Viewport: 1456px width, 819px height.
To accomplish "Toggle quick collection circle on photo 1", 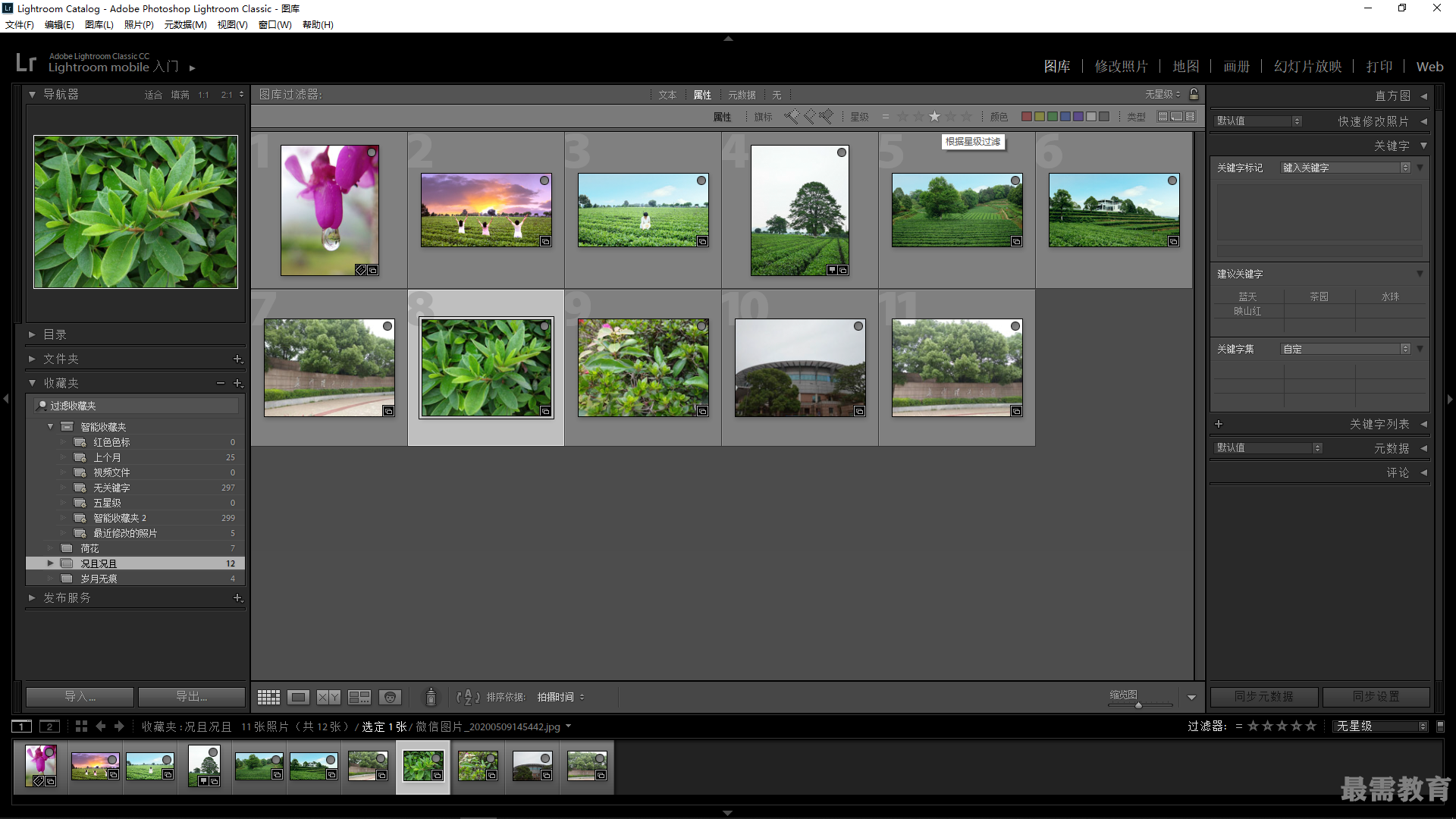I will pyautogui.click(x=372, y=152).
